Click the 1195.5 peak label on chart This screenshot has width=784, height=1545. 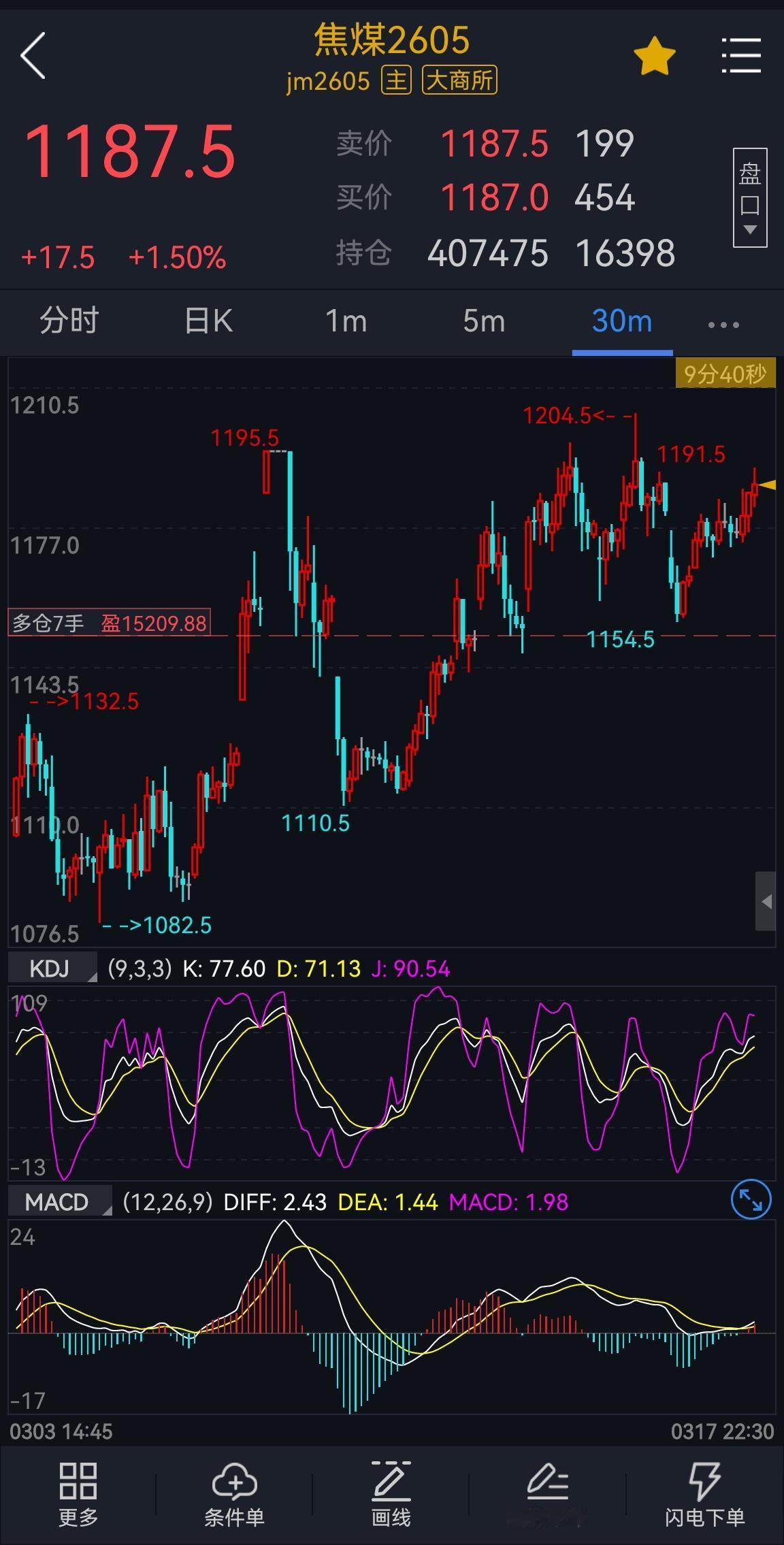point(245,438)
